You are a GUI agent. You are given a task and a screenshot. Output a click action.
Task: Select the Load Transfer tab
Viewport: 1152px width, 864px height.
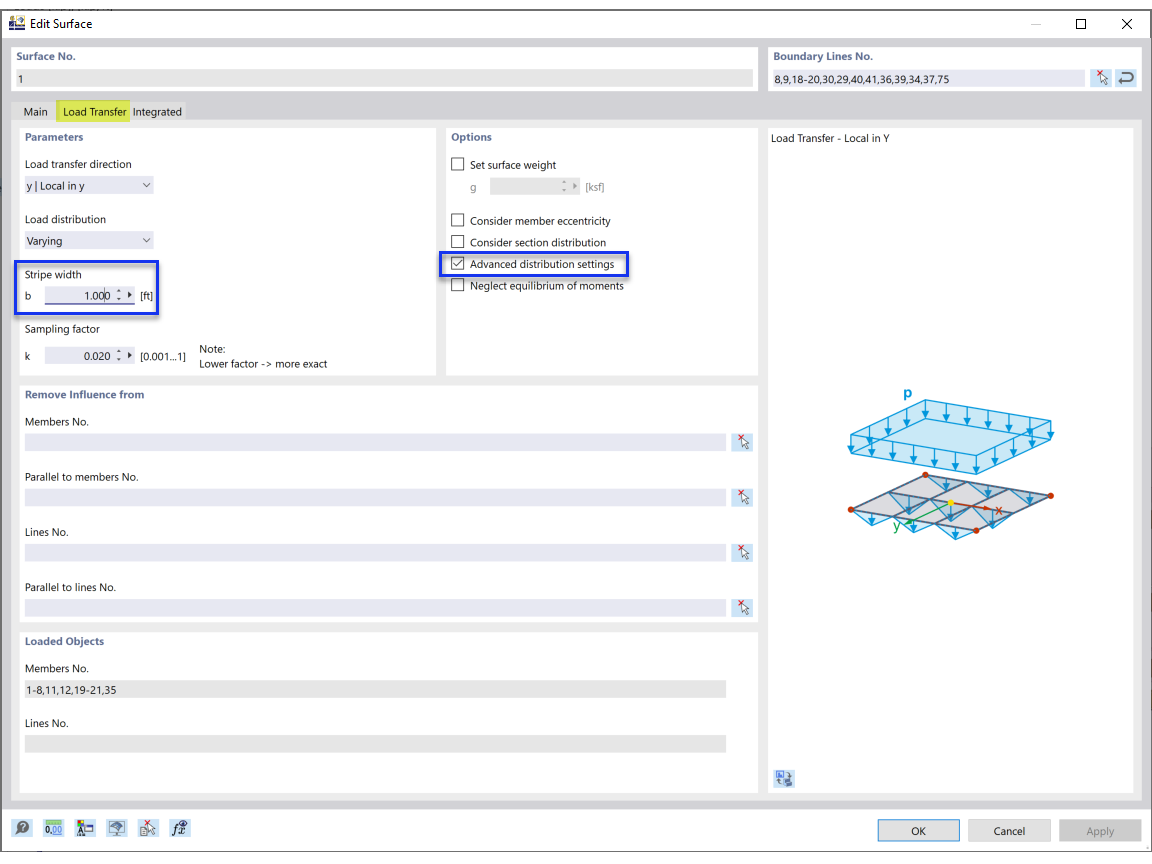point(94,112)
